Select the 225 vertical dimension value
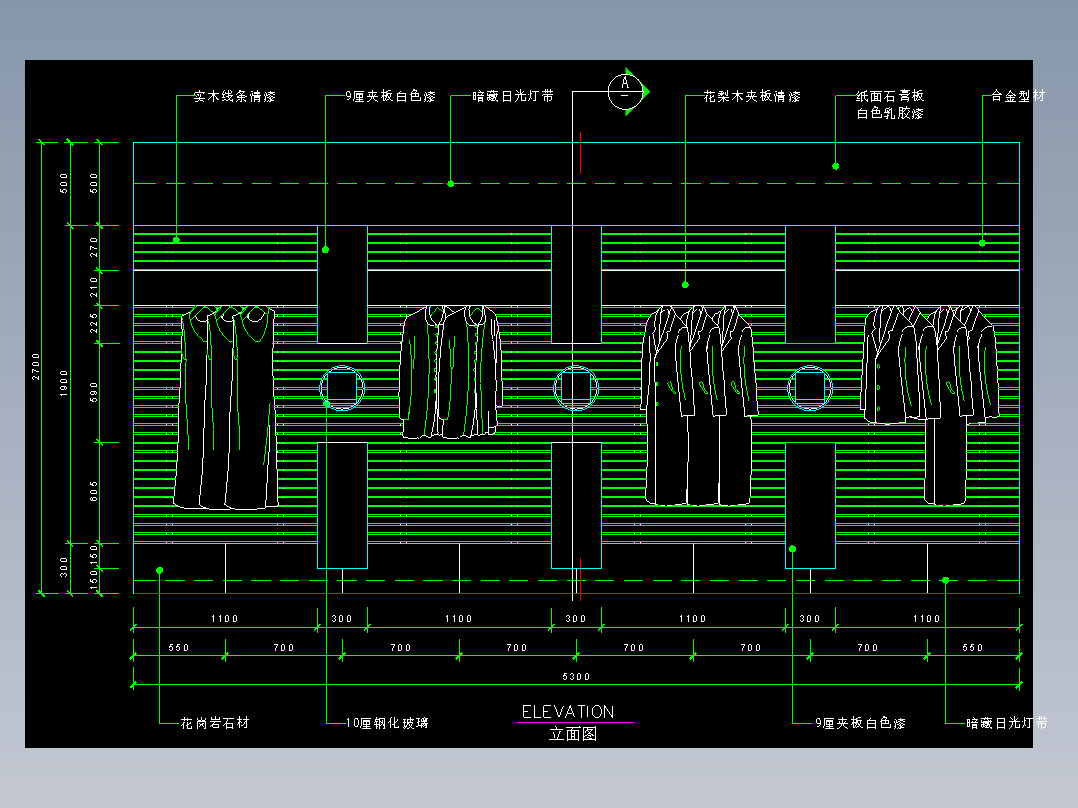 (94, 324)
